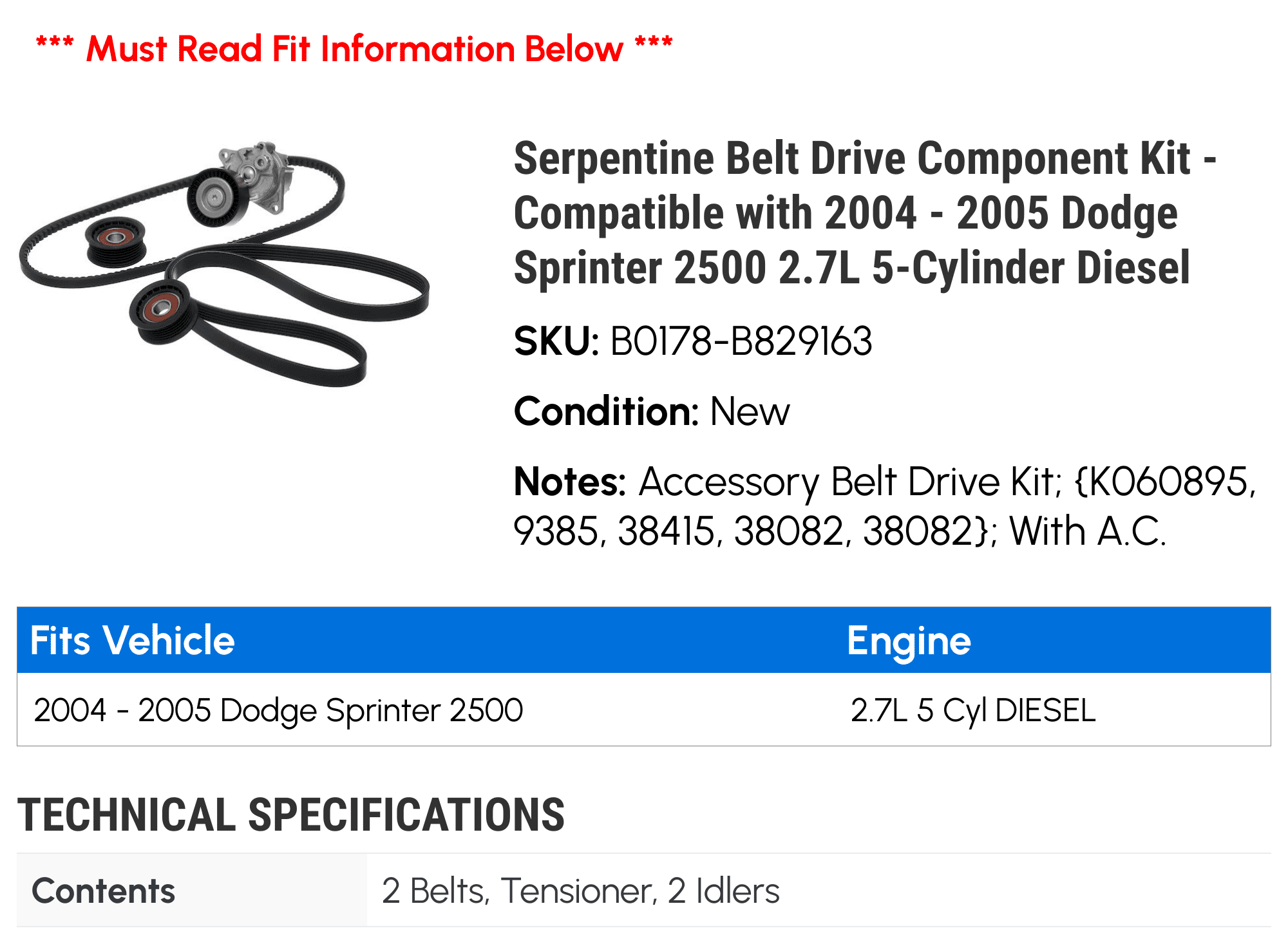The width and height of the screenshot is (1288, 944).
Task: Click the serpentine belt kit product image
Action: pyautogui.click(x=224, y=264)
